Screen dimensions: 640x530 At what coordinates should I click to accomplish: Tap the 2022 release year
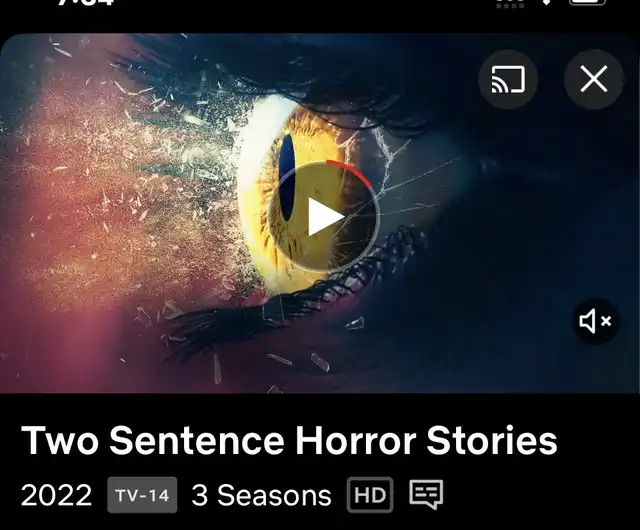[56, 495]
